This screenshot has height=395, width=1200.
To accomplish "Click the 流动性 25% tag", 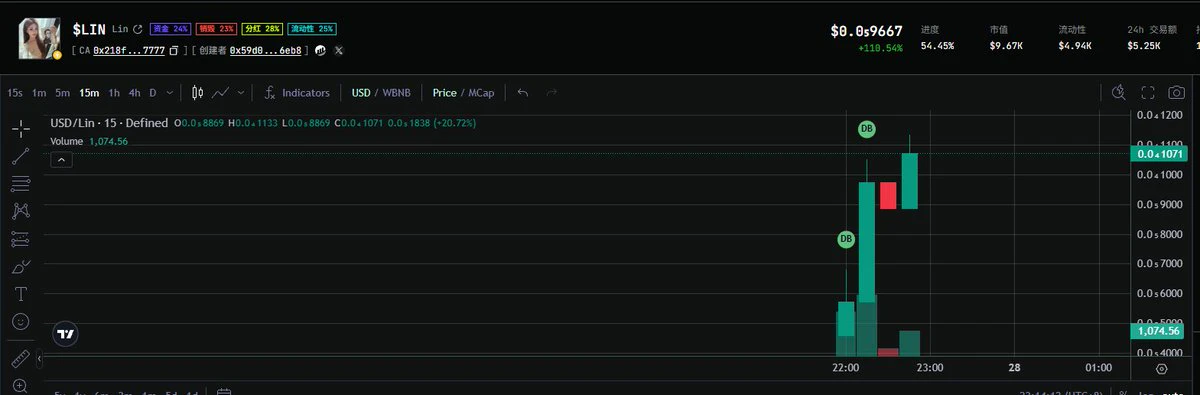I will click(312, 30).
